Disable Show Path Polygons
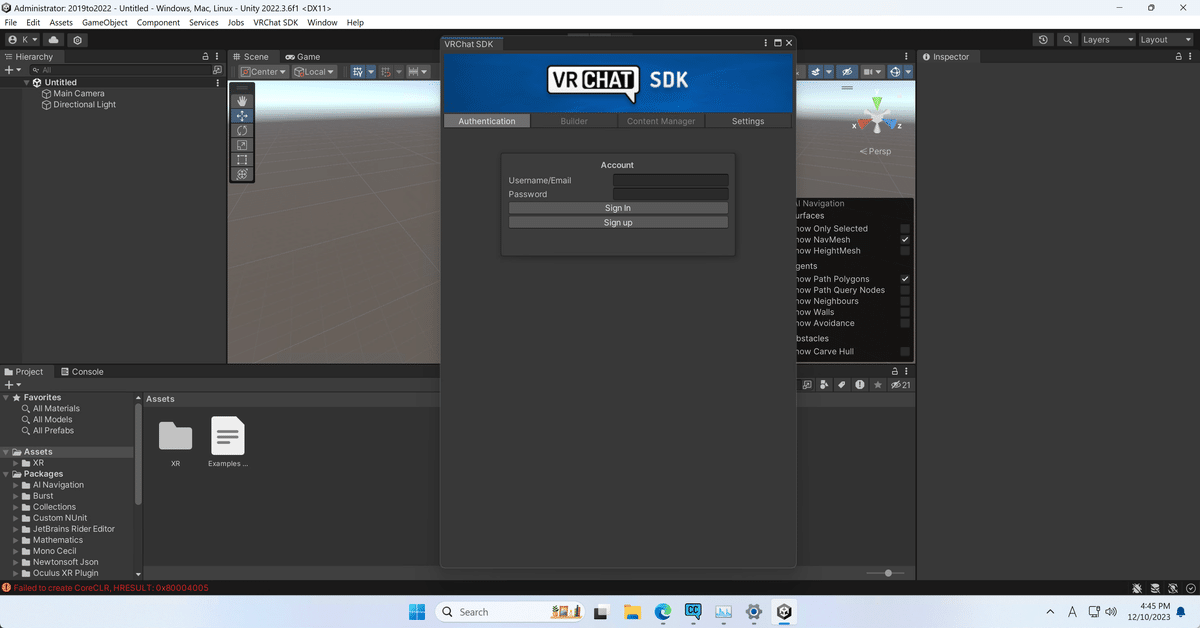The height and width of the screenshot is (628, 1200). pyautogui.click(x=905, y=279)
